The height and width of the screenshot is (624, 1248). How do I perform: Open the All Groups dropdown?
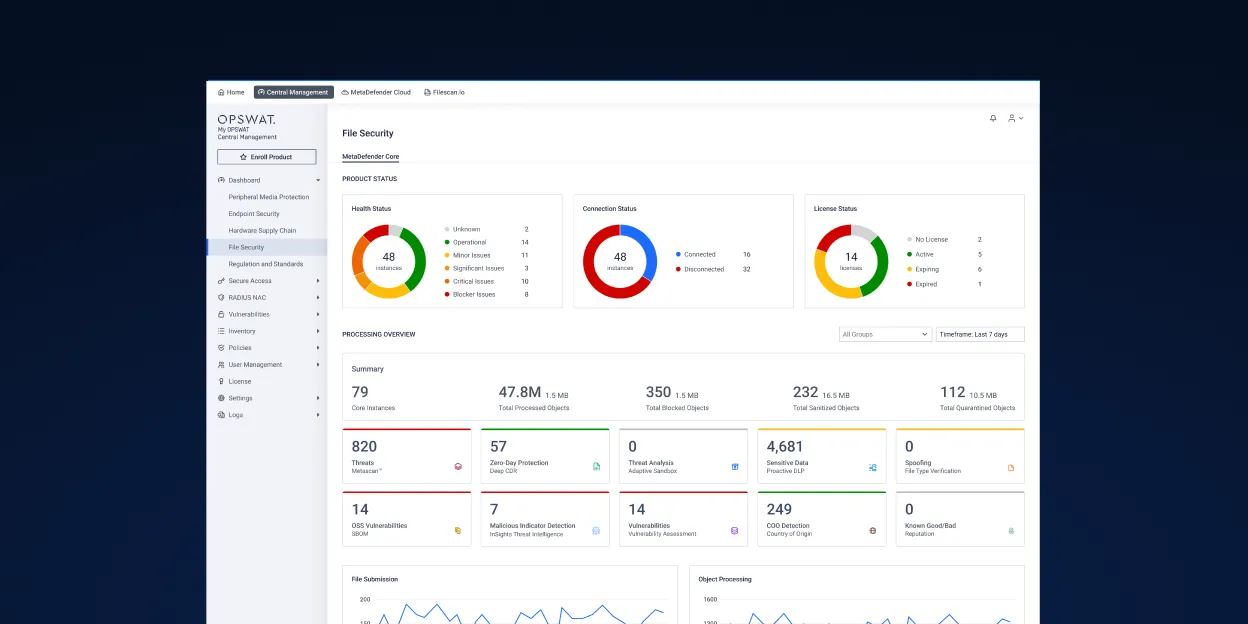pyautogui.click(x=885, y=335)
